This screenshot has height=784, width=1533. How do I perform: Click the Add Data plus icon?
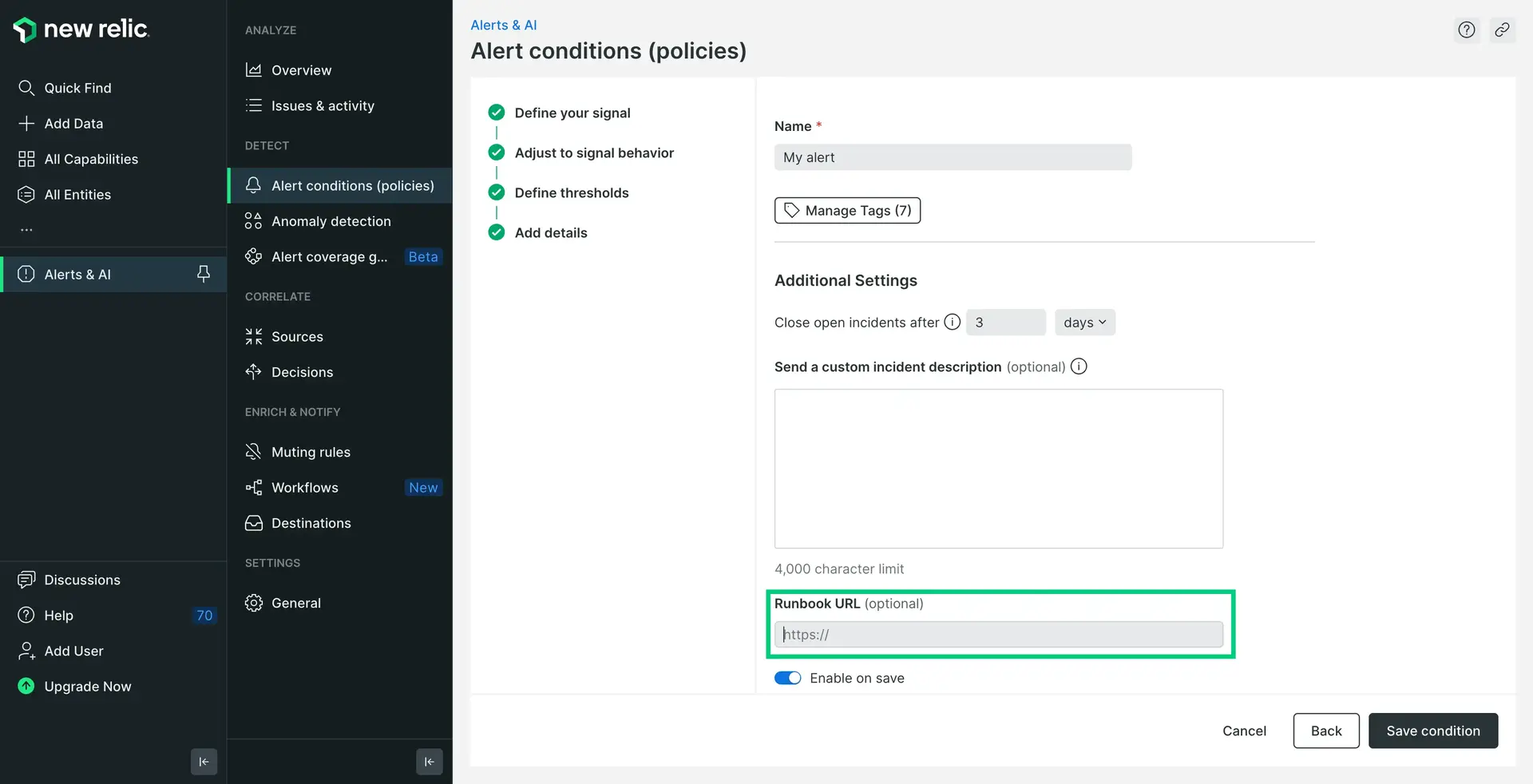pyautogui.click(x=26, y=123)
